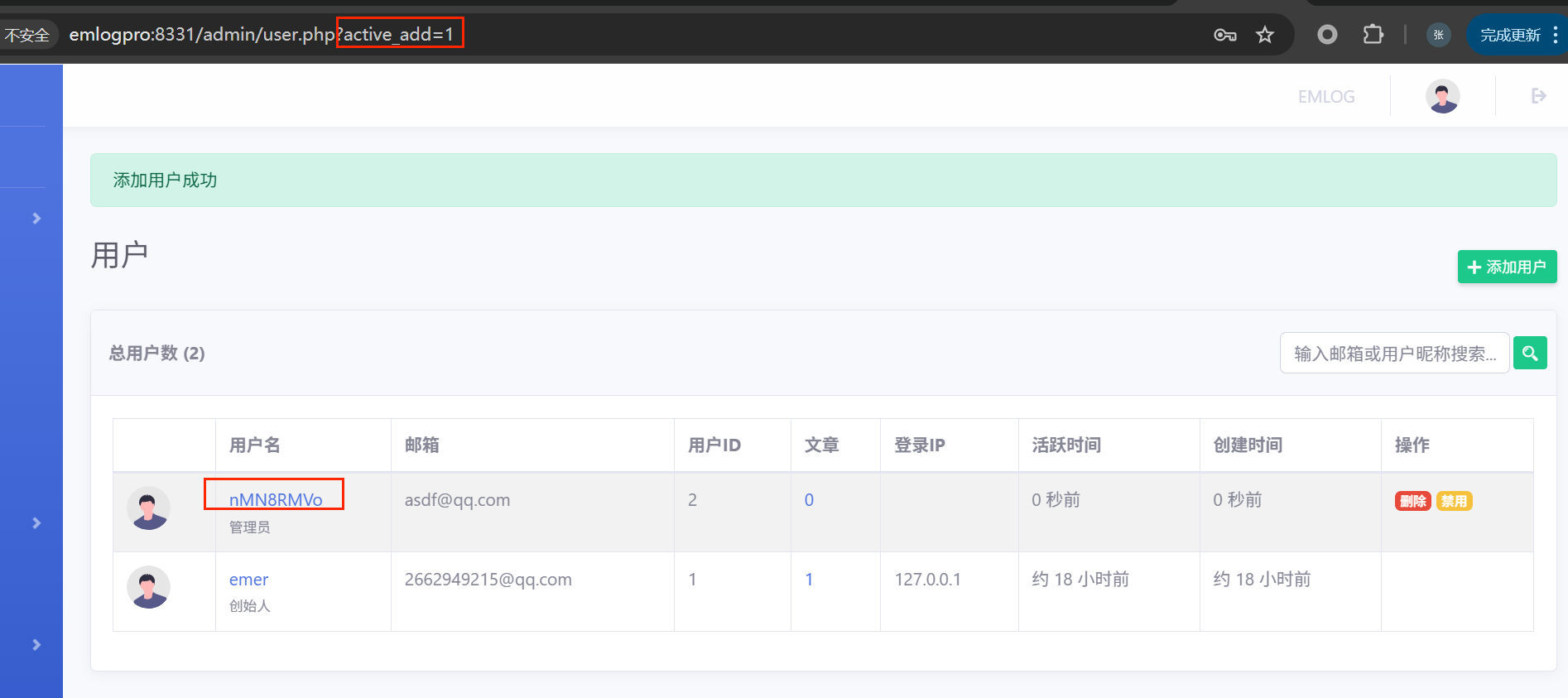Click the password key icon in address bar

pyautogui.click(x=1224, y=35)
